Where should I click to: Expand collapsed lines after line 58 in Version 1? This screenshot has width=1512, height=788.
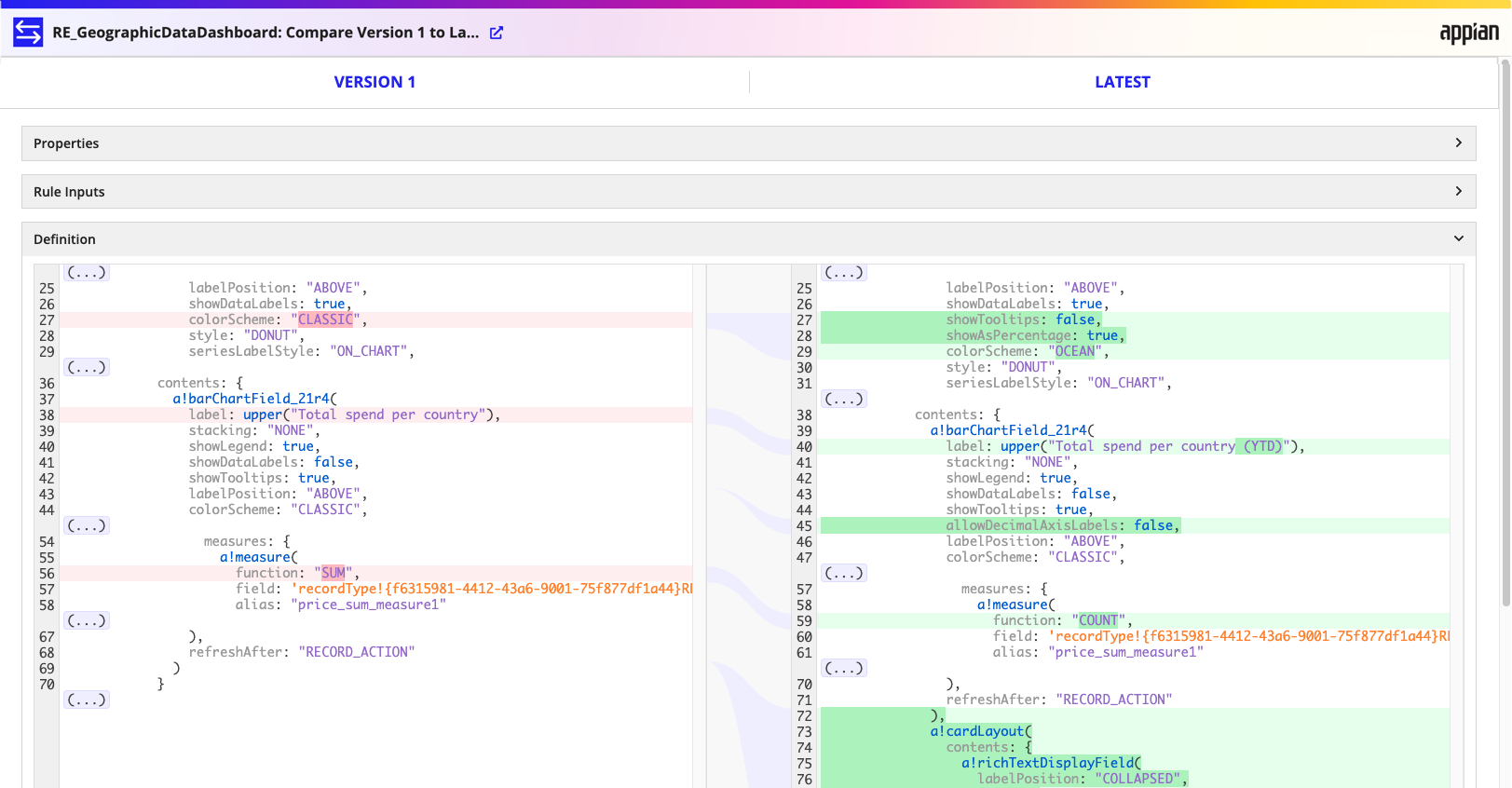point(87,621)
